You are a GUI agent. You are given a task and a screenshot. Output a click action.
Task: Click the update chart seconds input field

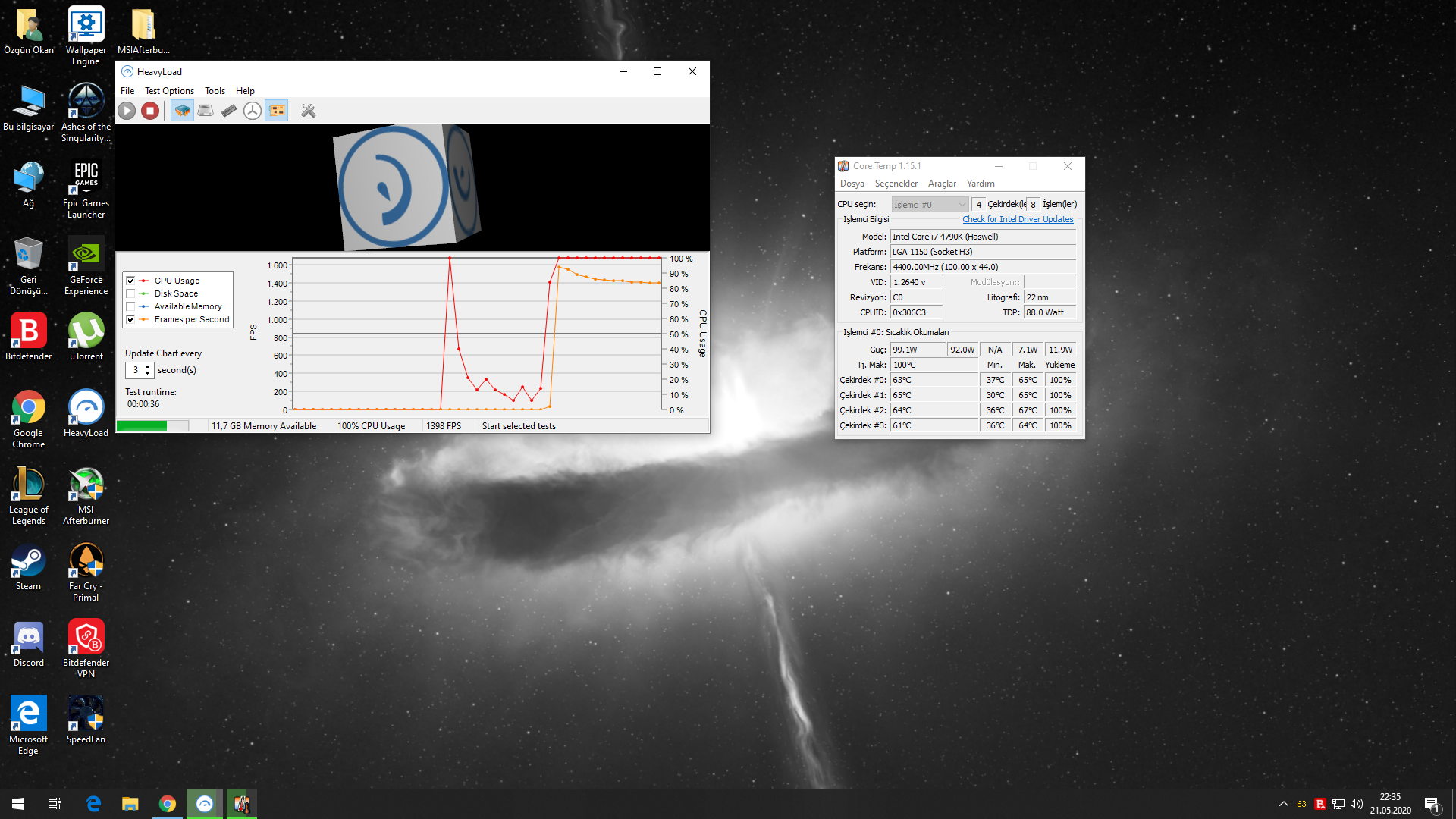pos(134,370)
